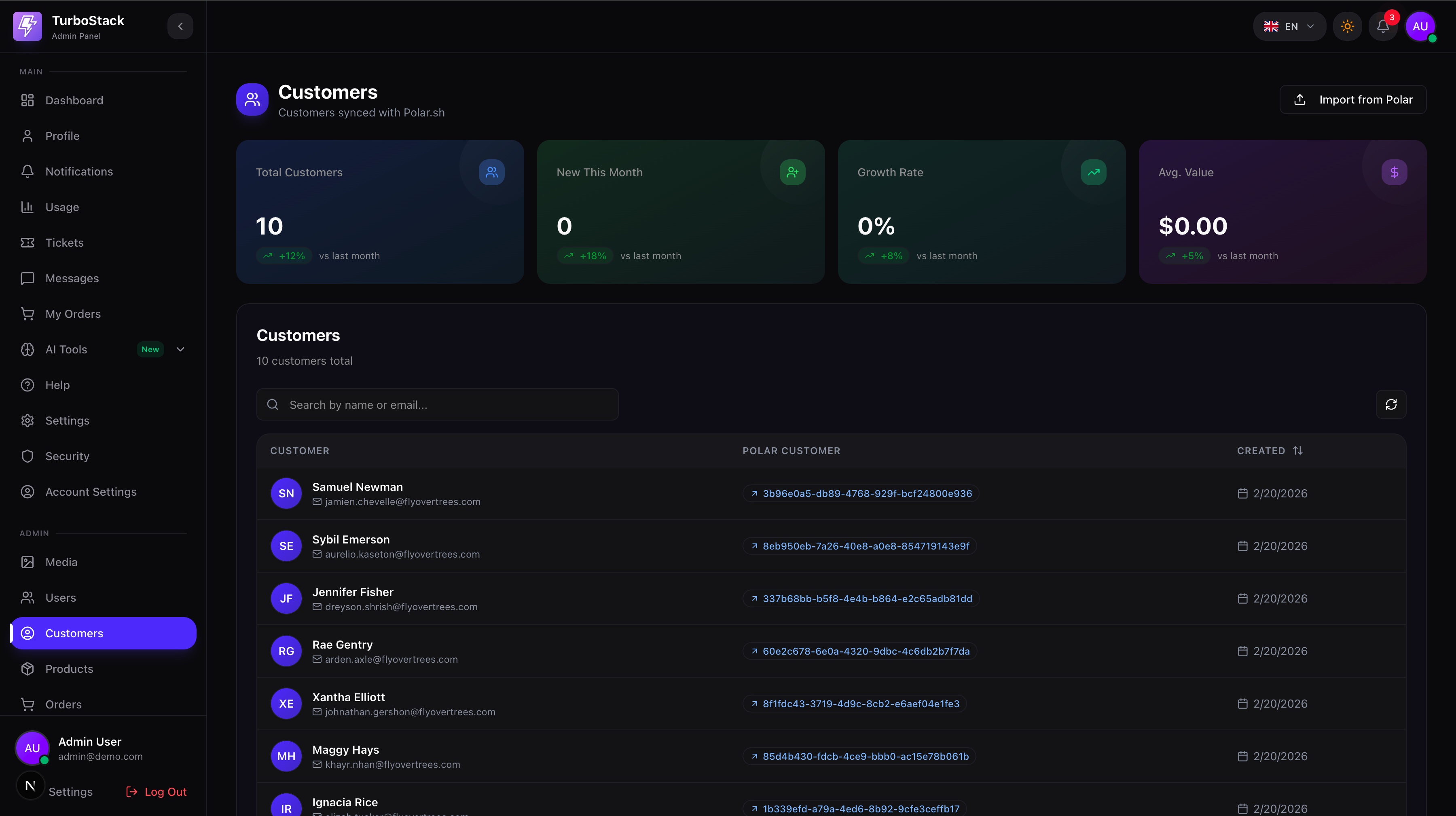1456x816 pixels.
Task: Click the Total Customers card icon
Action: [491, 172]
